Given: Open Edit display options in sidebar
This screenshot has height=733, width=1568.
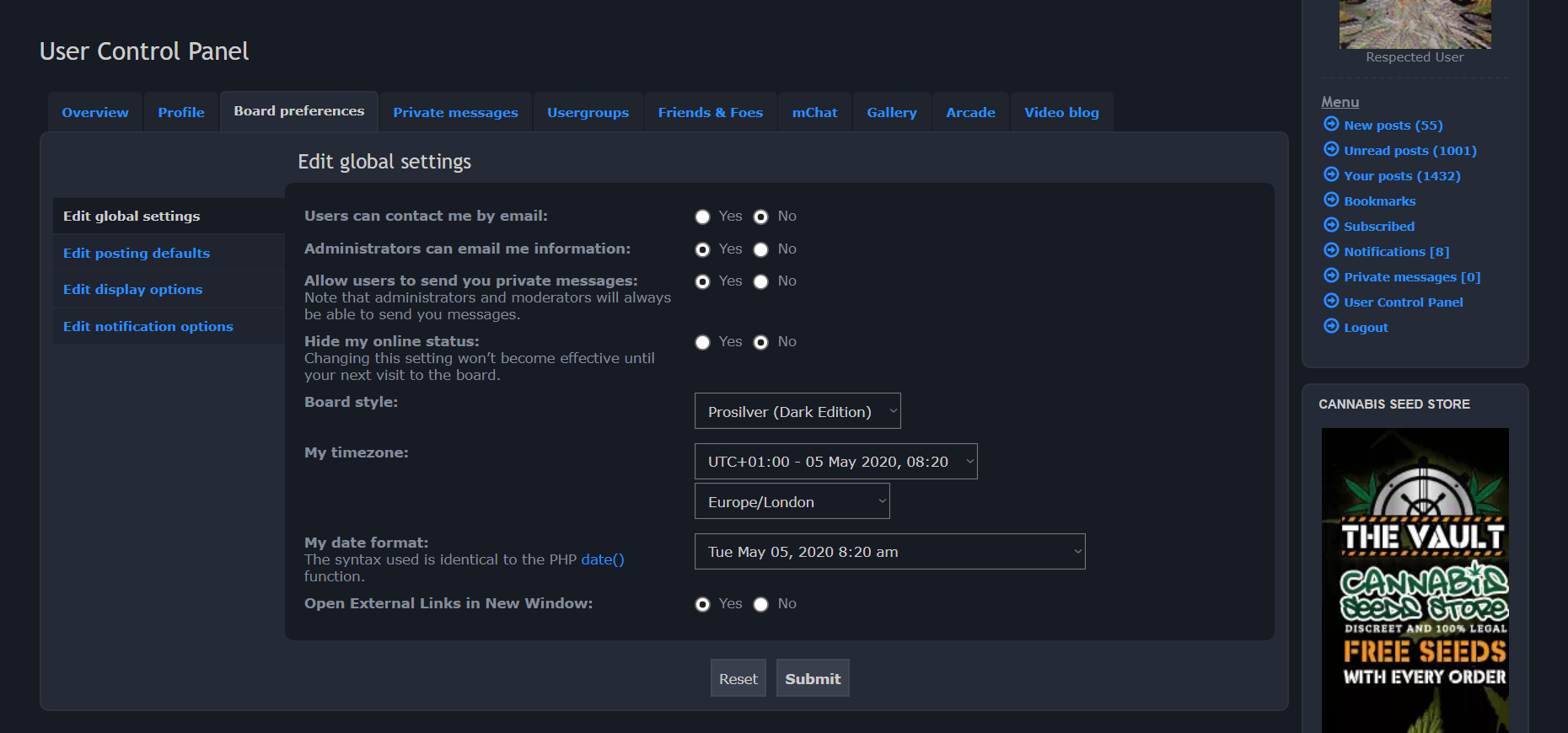Looking at the screenshot, I should (x=133, y=290).
